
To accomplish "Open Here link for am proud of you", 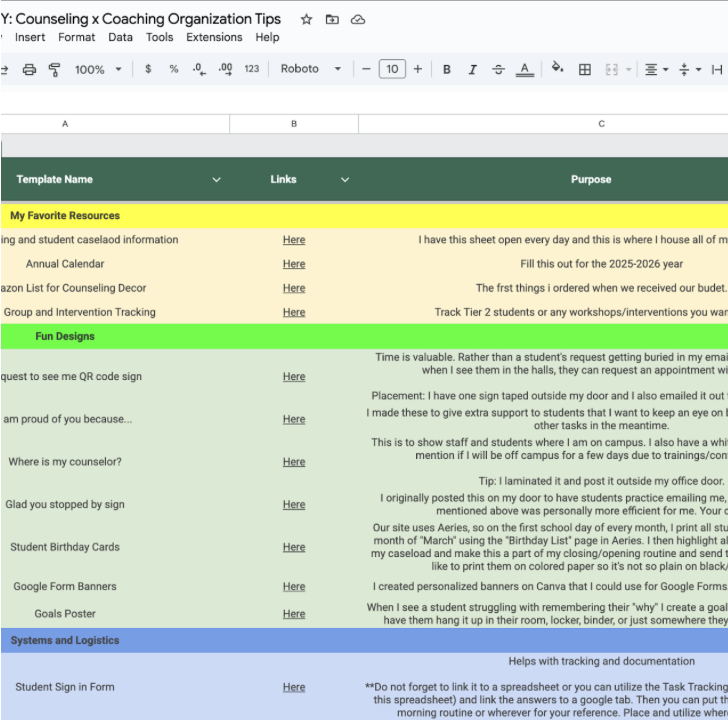I will [x=294, y=419].
